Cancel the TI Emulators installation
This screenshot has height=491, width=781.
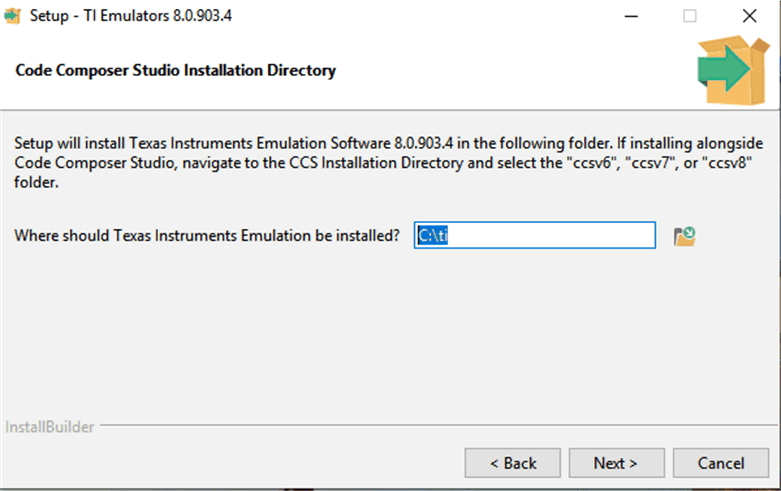tap(720, 463)
